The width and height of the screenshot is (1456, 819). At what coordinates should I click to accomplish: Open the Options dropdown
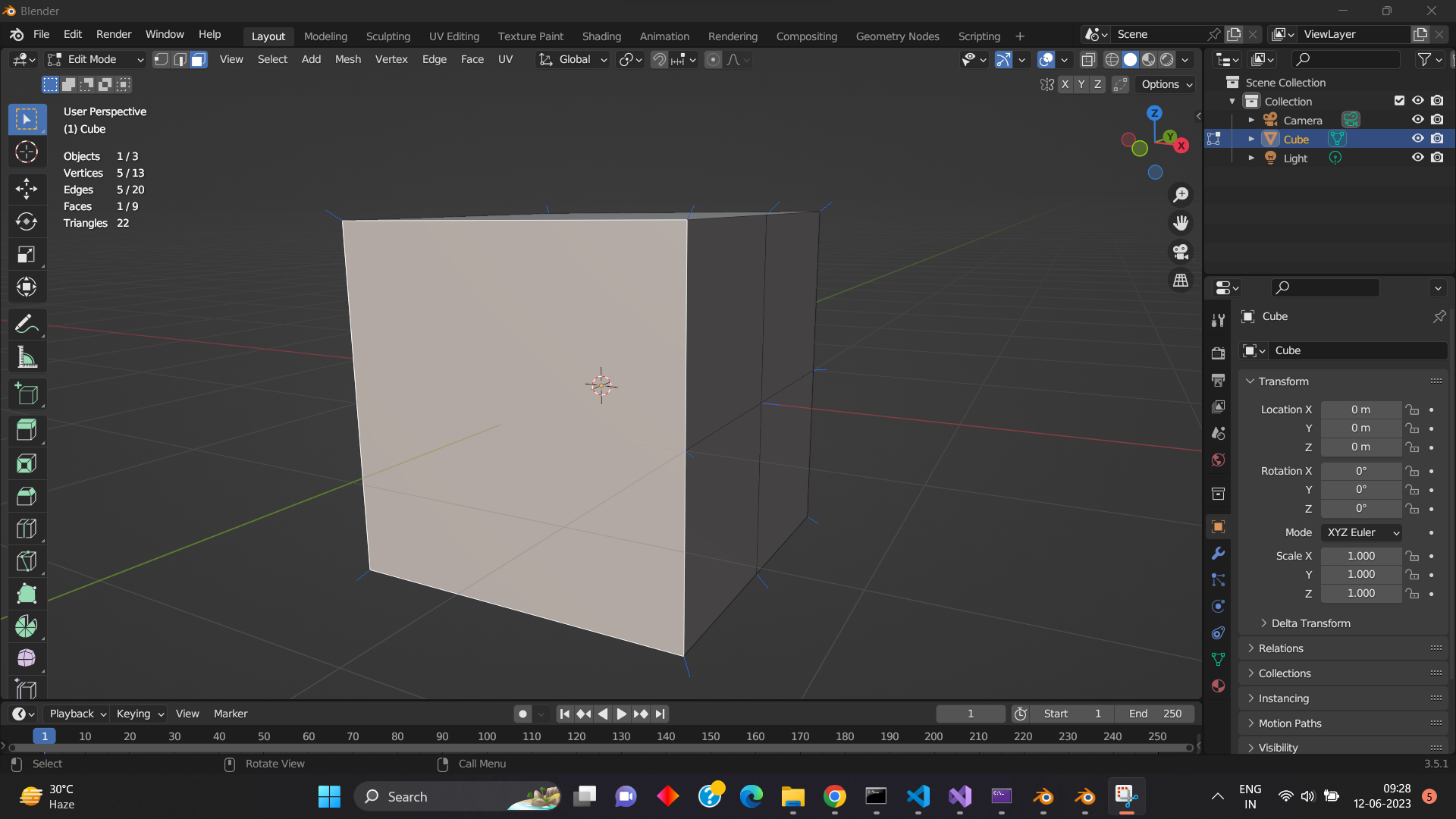1166,84
